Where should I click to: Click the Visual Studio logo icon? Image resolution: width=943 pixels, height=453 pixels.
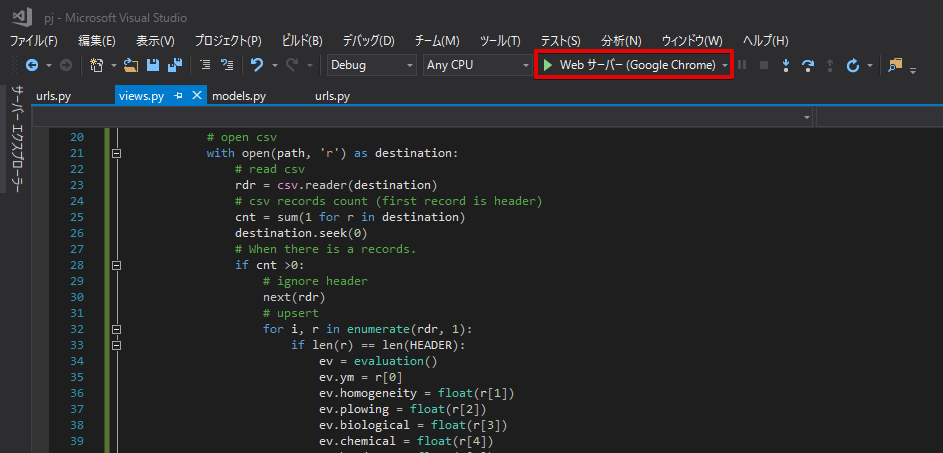[x=22, y=18]
